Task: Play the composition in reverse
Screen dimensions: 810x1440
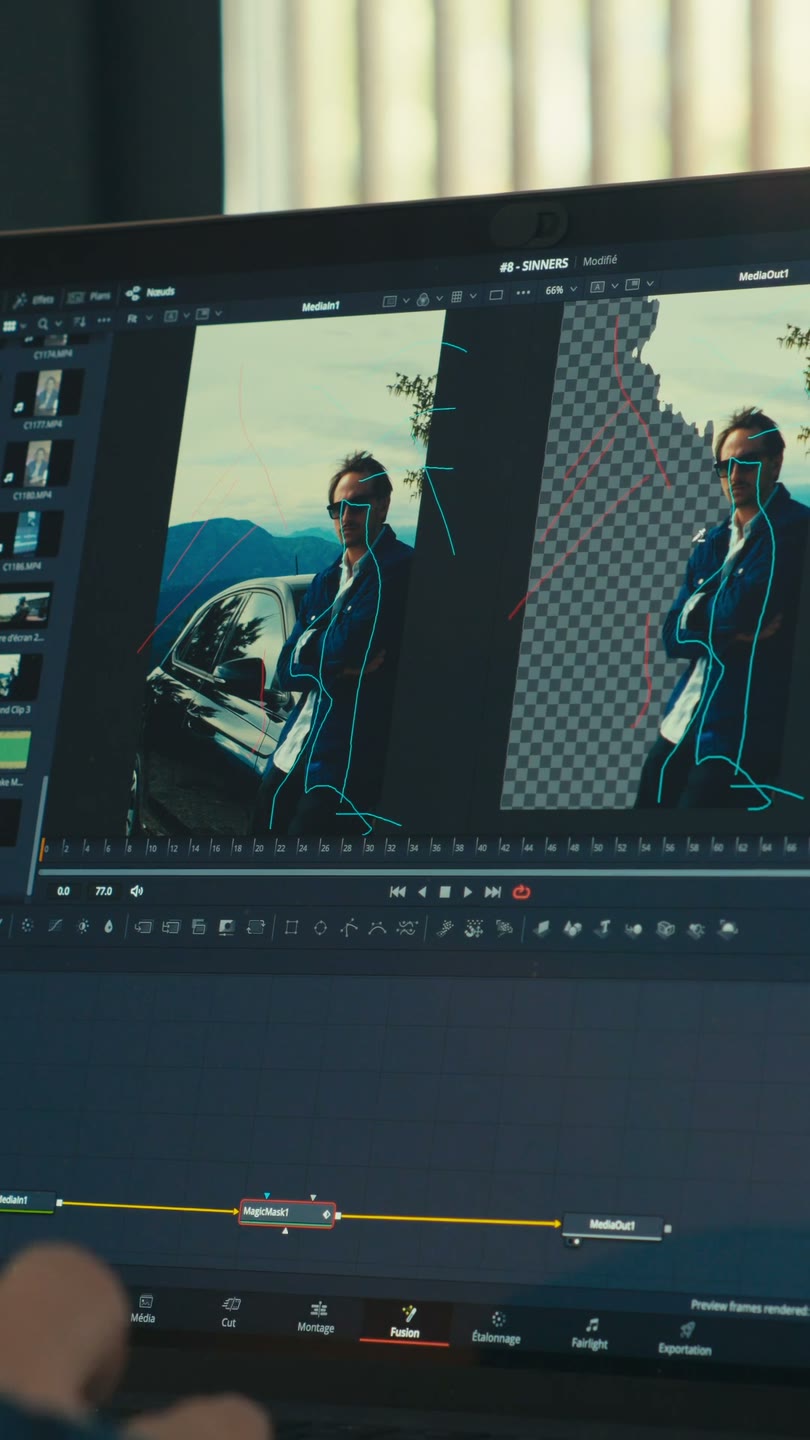Action: click(x=421, y=892)
